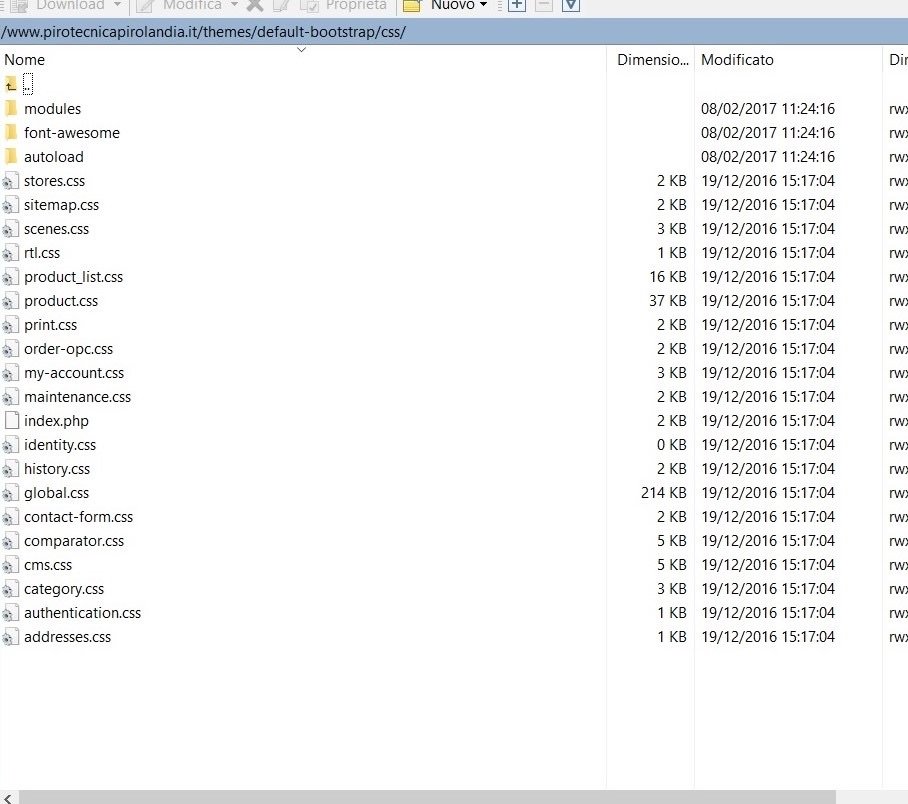Click the parent directory up-arrow icon
This screenshot has height=804, width=908.
pyautogui.click(x=10, y=85)
